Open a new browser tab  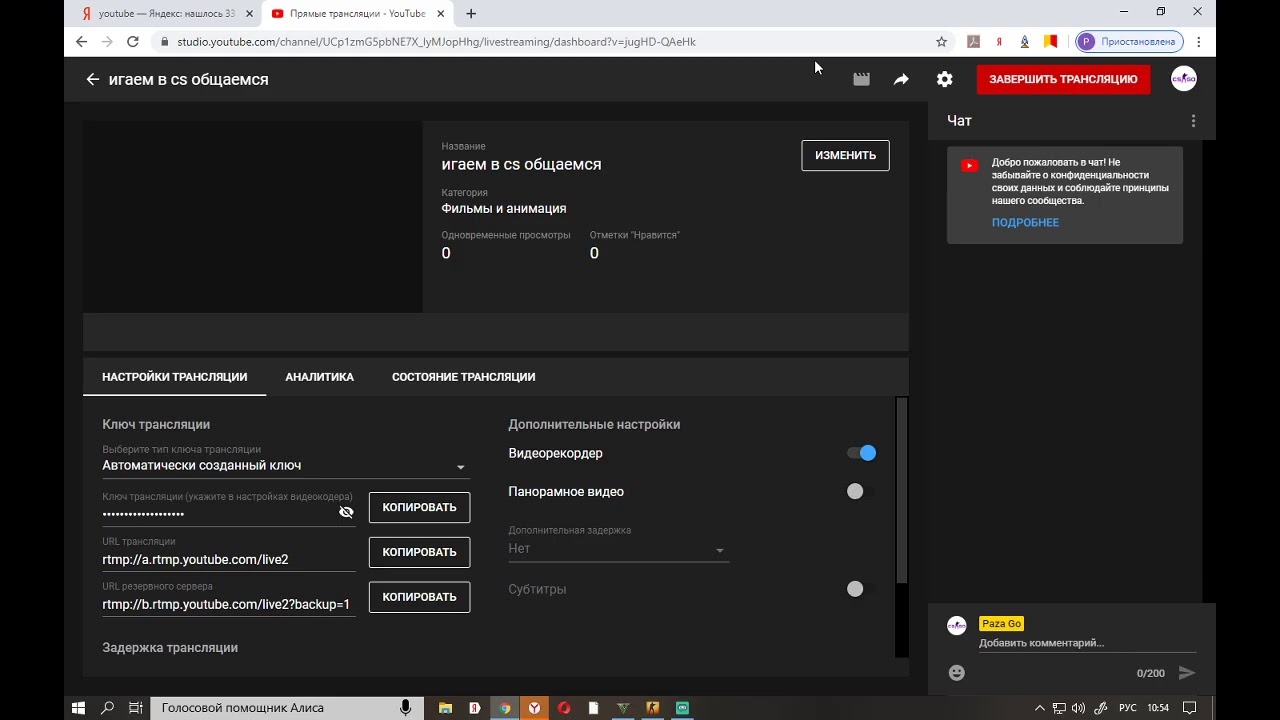(471, 13)
